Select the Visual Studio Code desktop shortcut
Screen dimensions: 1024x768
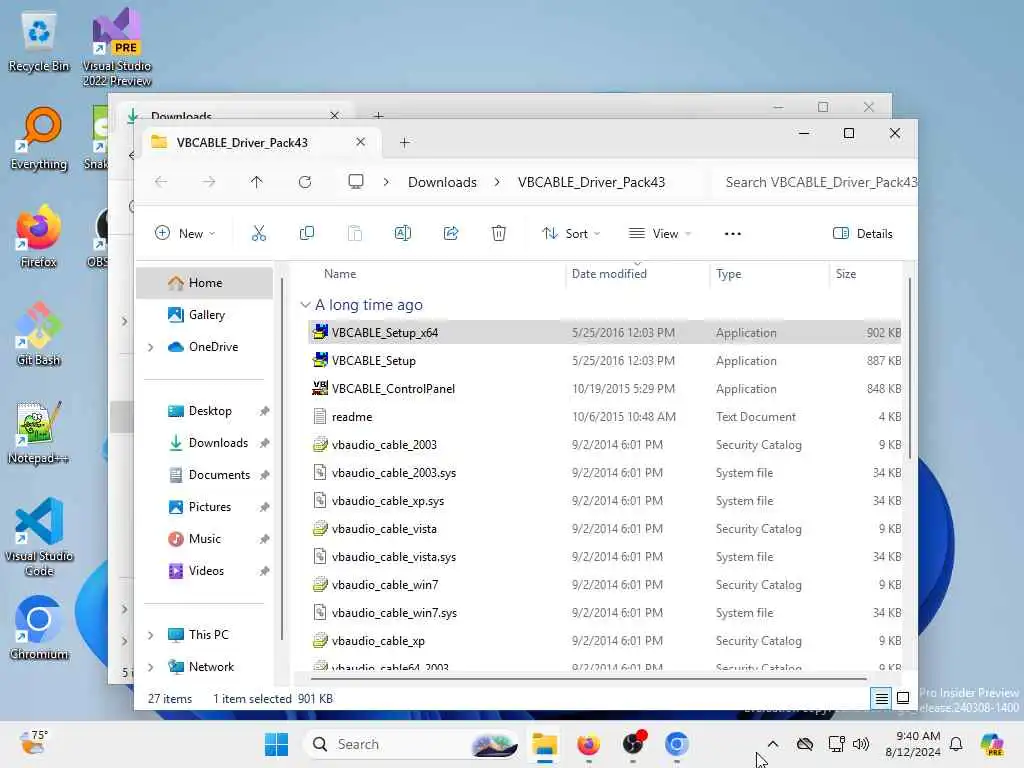click(39, 537)
